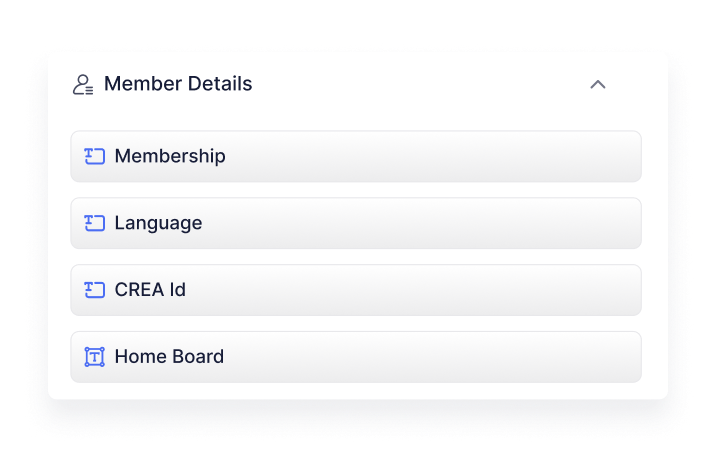Click the Home Board label text
The width and height of the screenshot is (716, 472).
pos(169,357)
